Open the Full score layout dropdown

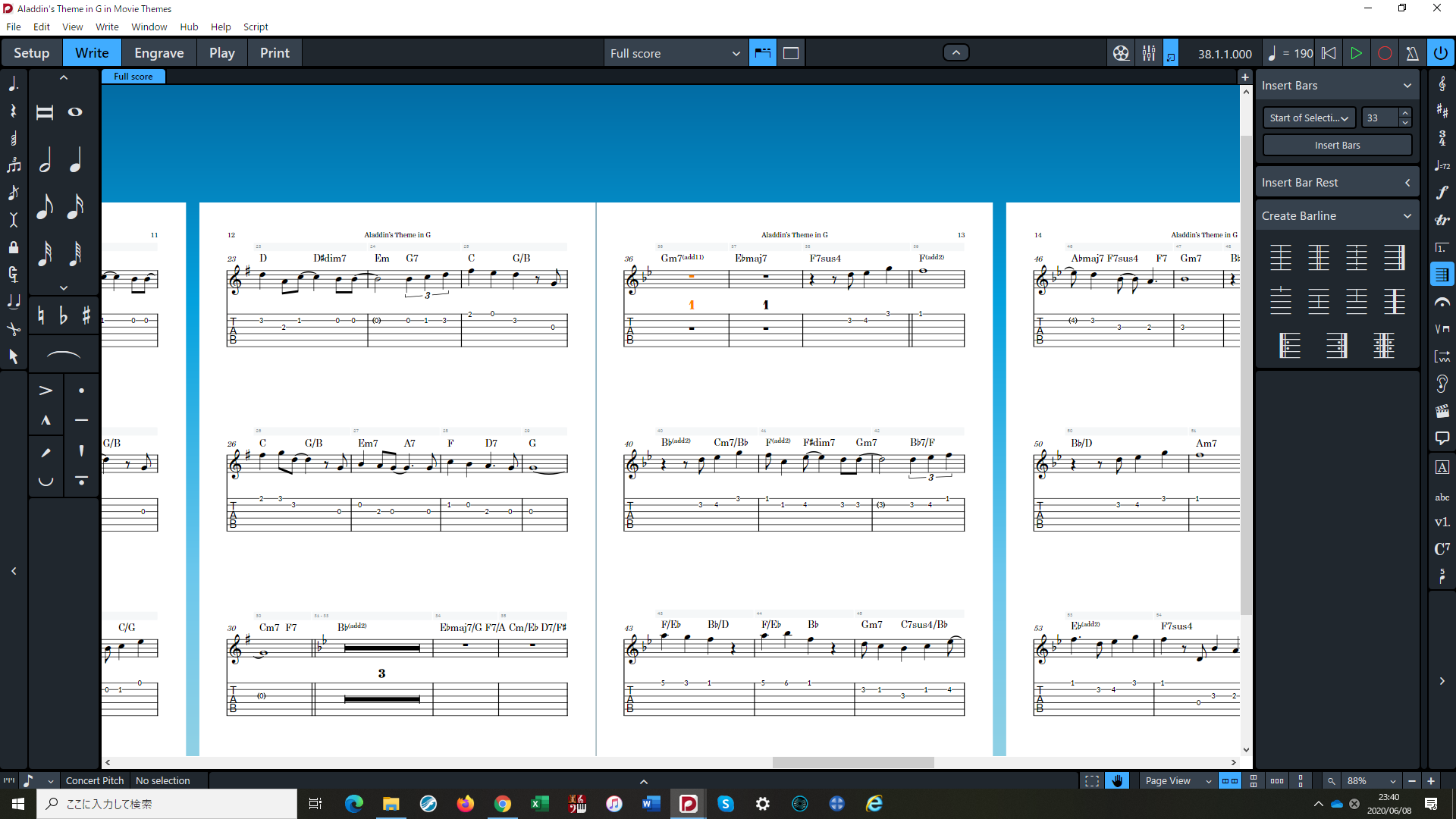click(x=674, y=53)
